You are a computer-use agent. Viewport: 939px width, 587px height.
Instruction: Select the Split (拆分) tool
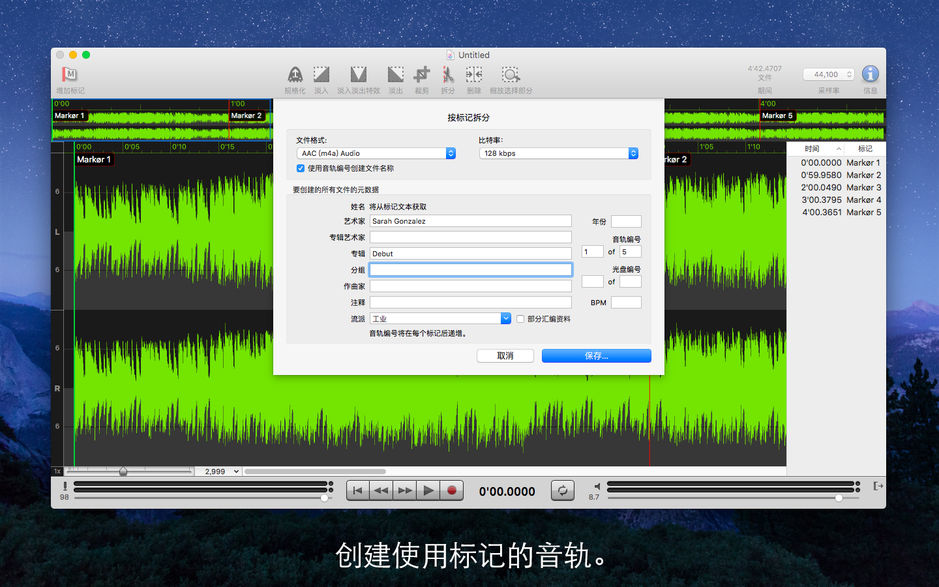[447, 75]
